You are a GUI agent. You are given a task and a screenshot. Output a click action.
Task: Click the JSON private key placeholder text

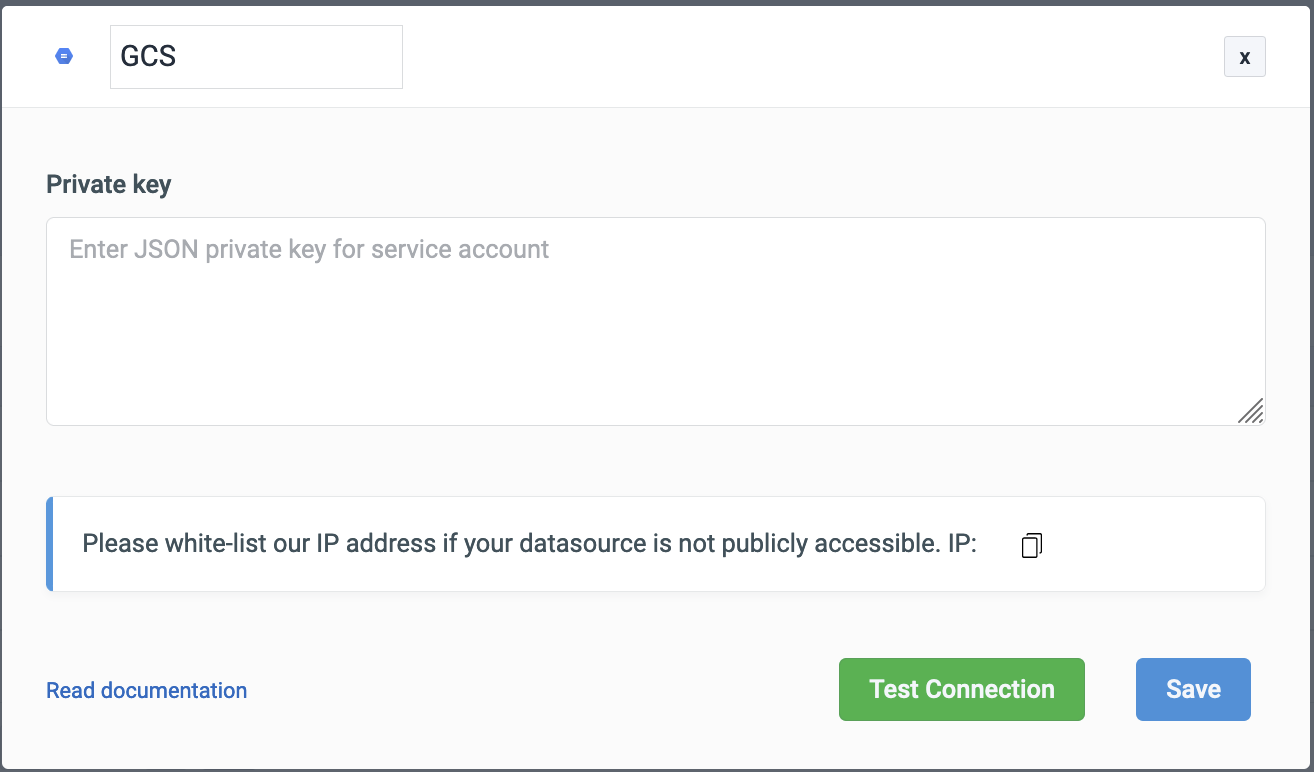pyautogui.click(x=309, y=249)
